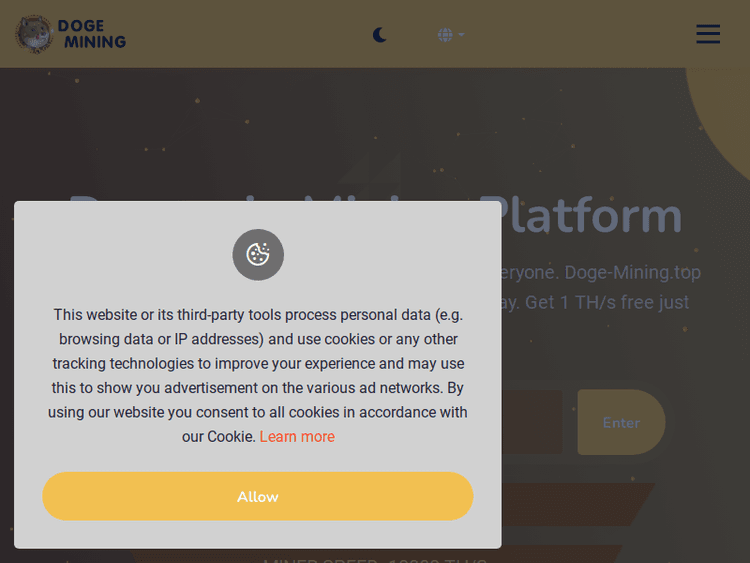Toggle dark mode with moon icon
Image resolution: width=750 pixels, height=563 pixels.
pyautogui.click(x=380, y=35)
